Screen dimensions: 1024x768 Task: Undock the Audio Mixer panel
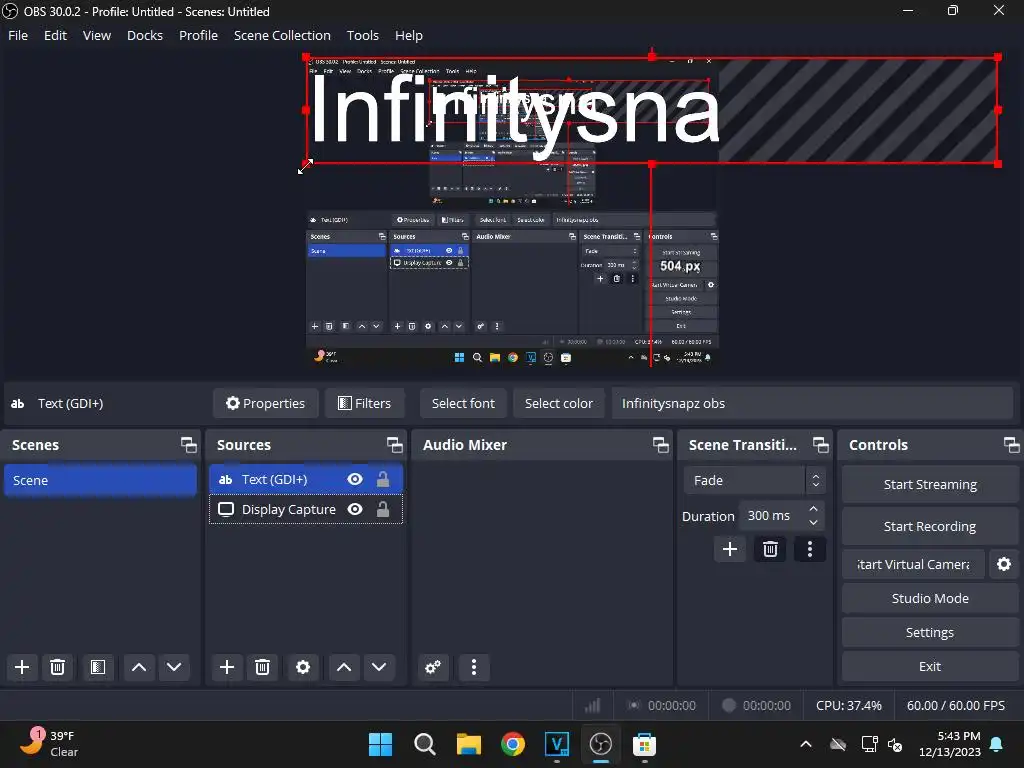660,445
